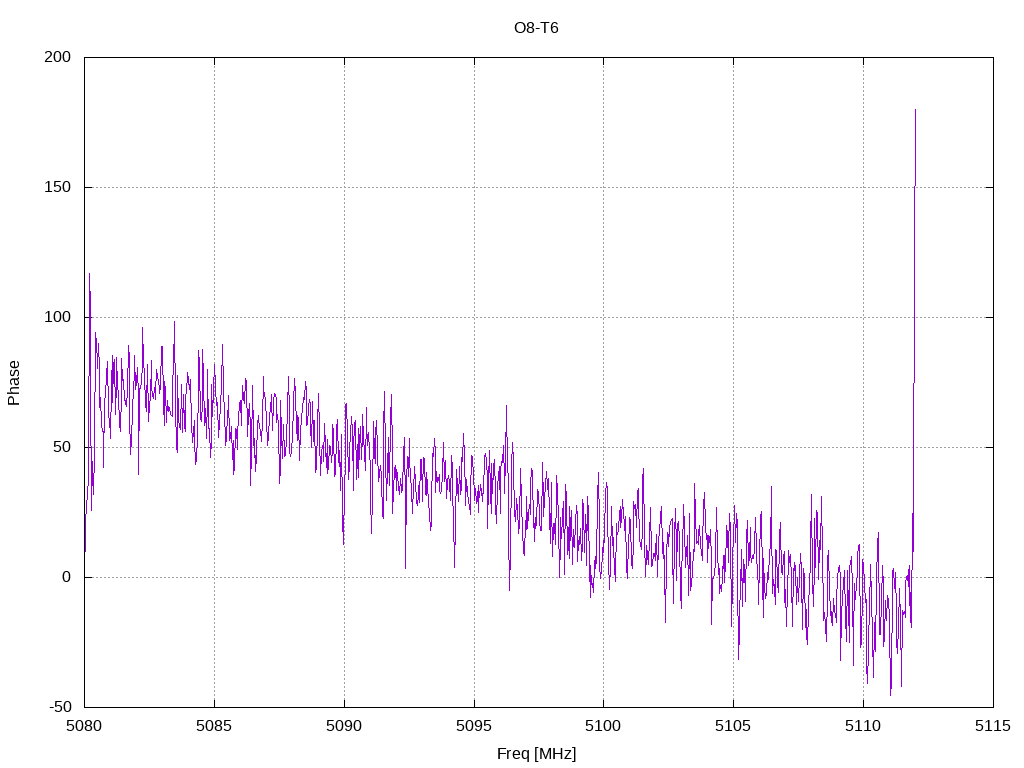
Task: Click the plot title O8-T6
Action: click(536, 28)
